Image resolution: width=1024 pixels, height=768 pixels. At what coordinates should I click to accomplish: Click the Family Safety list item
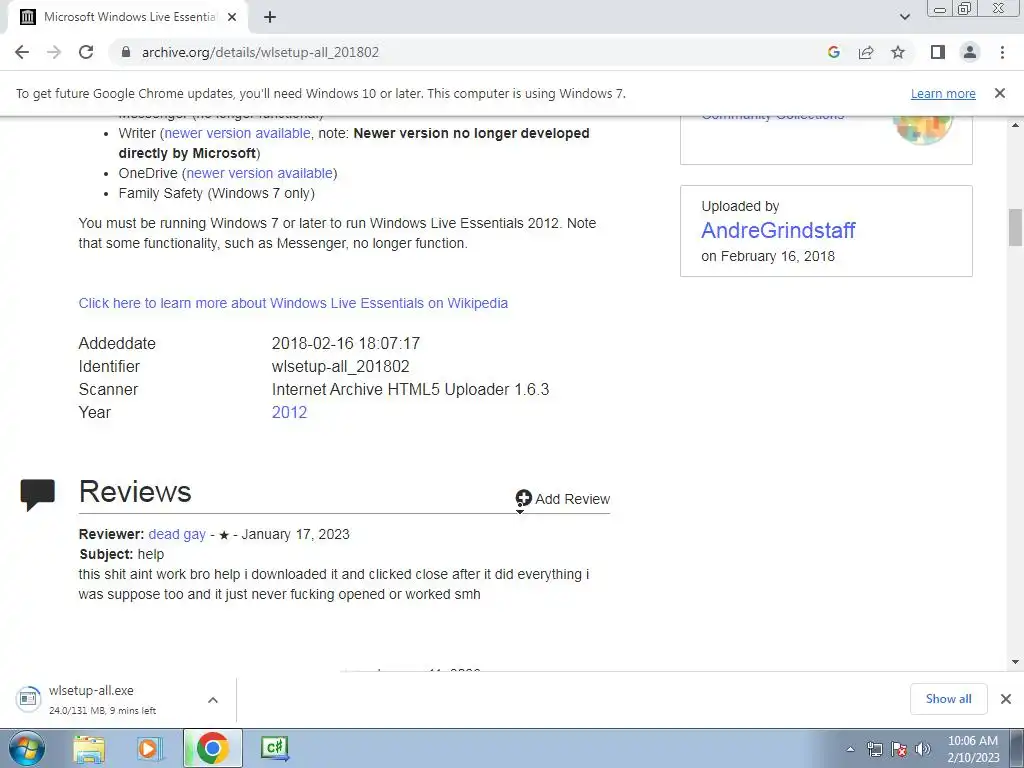click(x=216, y=193)
